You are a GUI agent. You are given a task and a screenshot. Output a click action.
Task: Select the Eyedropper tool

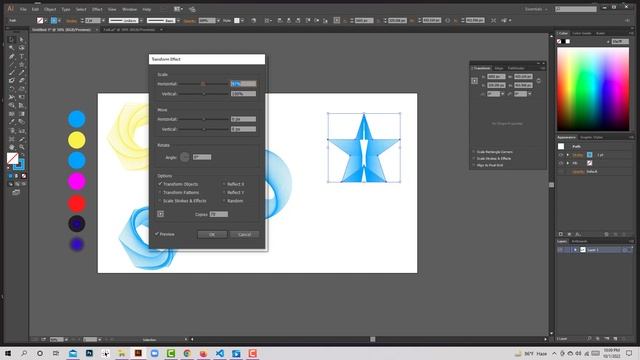[x=12, y=122]
